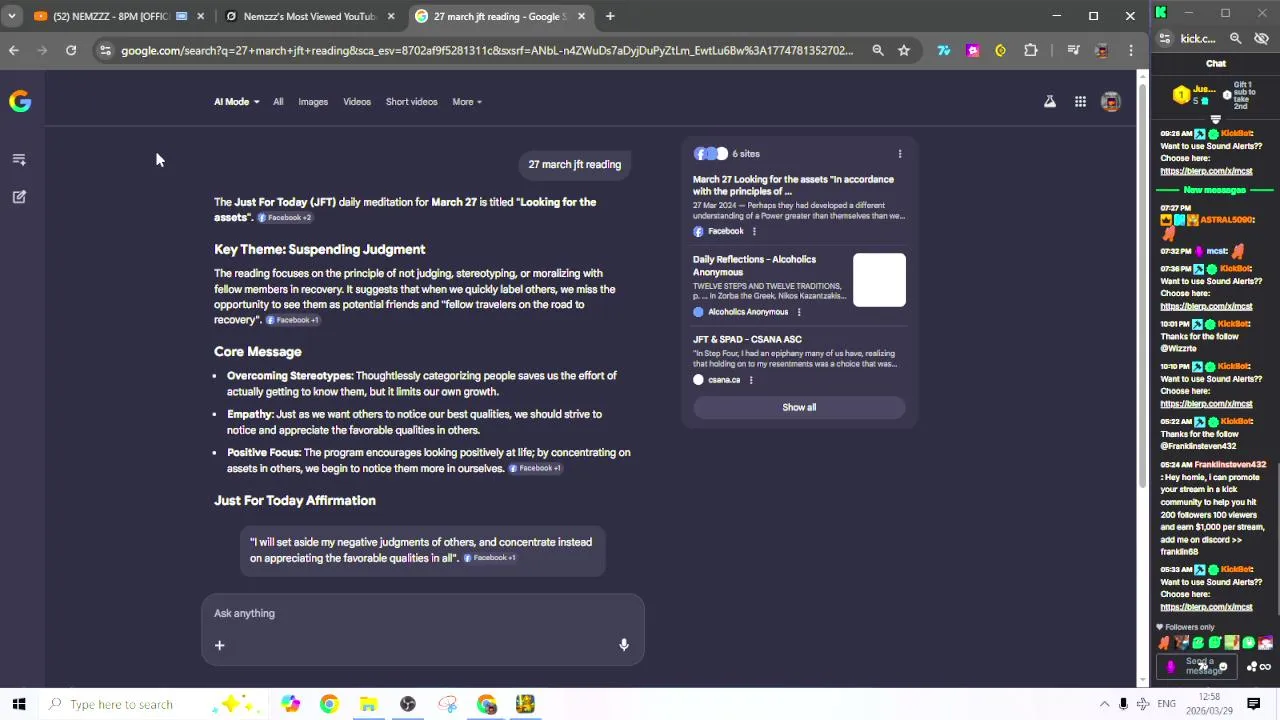Close the 27 march jft reading tab
This screenshot has width=1280, height=720.
coord(581,16)
